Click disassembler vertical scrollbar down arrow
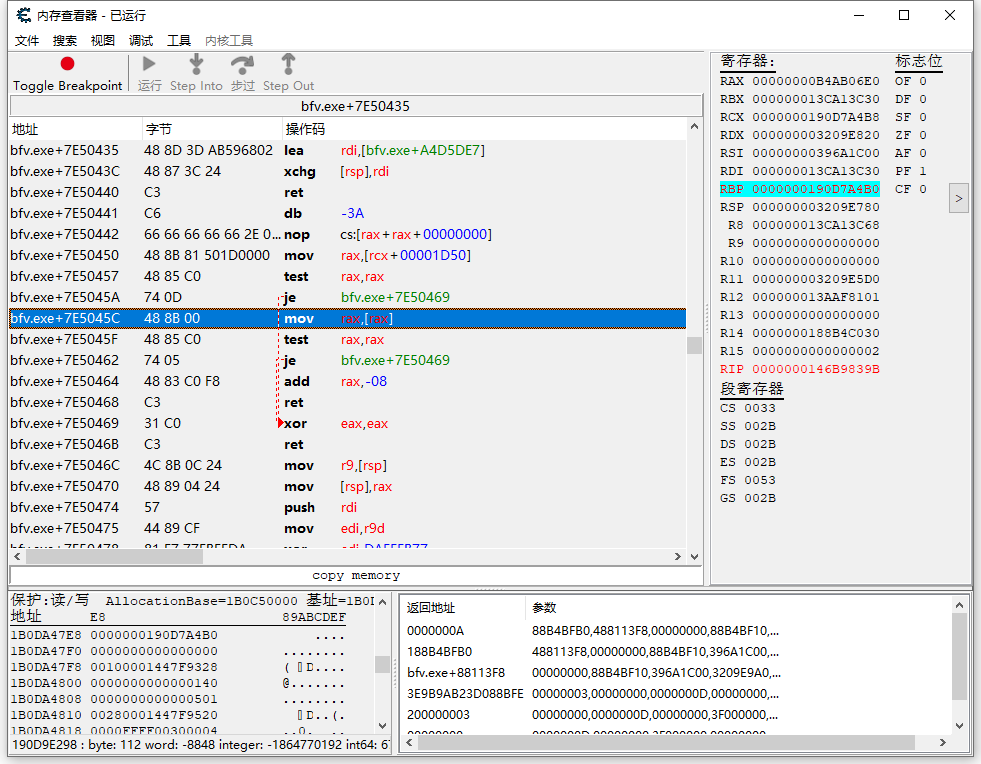Screen dimensions: 981x764 tap(694, 556)
